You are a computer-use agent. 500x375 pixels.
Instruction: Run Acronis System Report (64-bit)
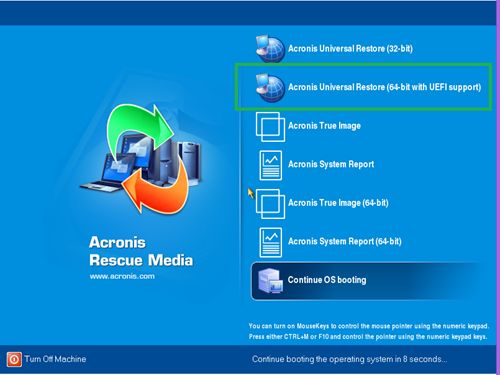pos(345,241)
